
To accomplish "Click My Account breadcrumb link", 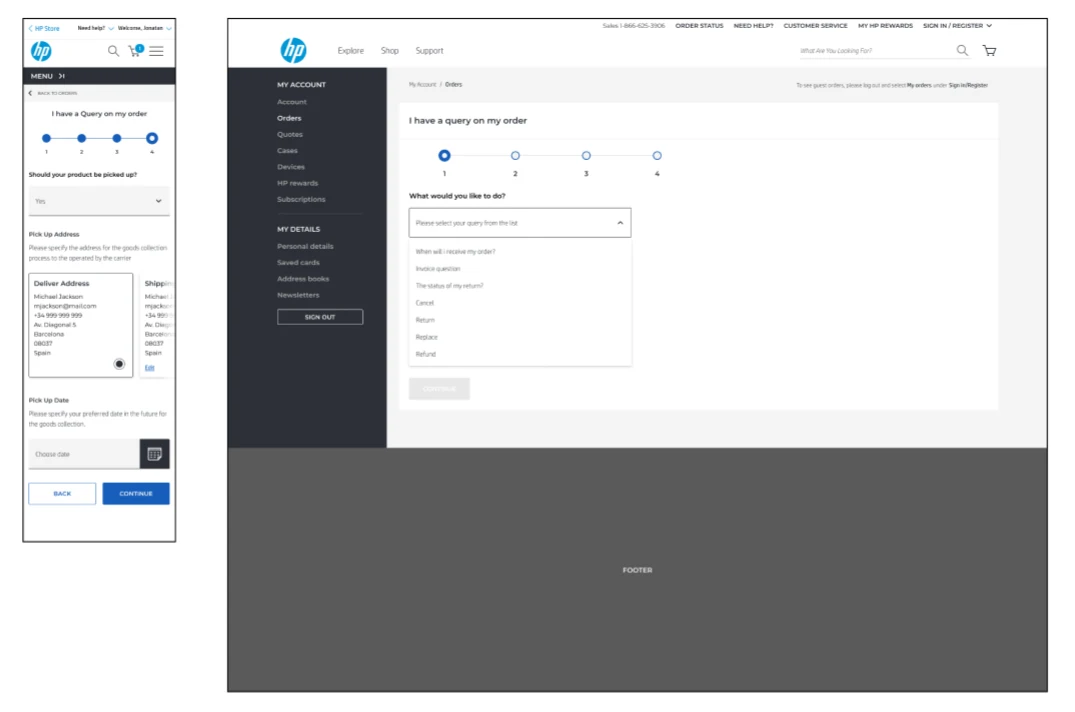I will click(x=422, y=85).
